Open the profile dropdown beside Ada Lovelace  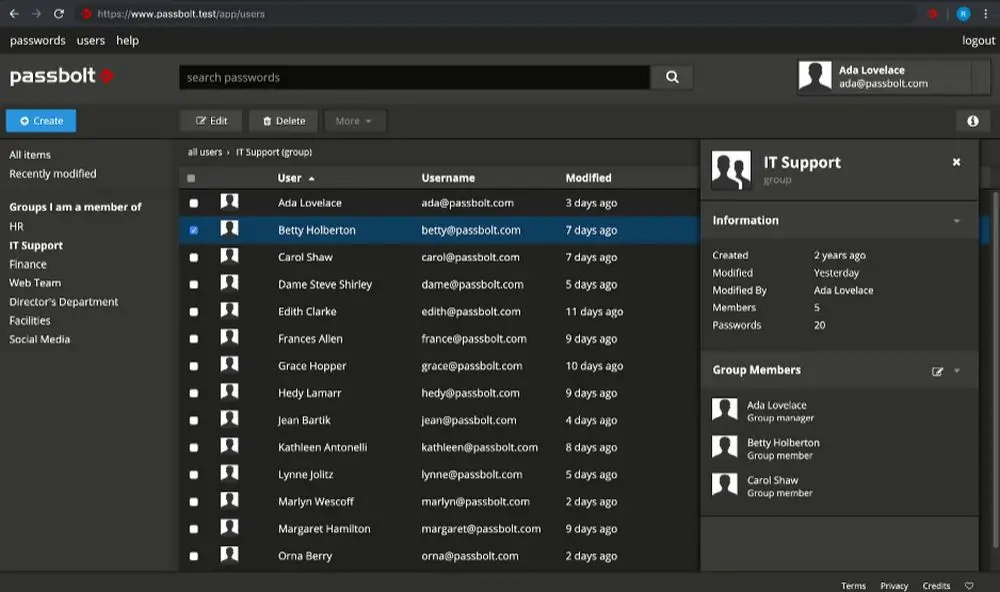[x=981, y=77]
